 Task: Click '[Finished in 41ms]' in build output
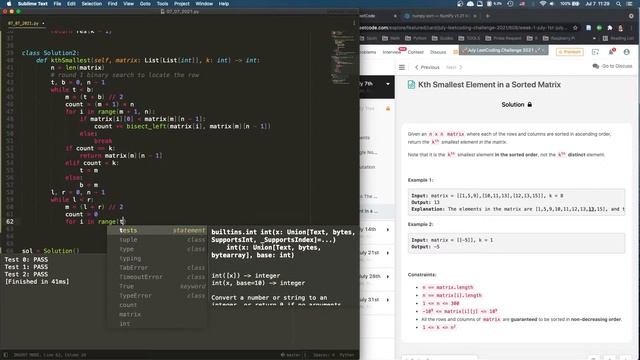37,282
